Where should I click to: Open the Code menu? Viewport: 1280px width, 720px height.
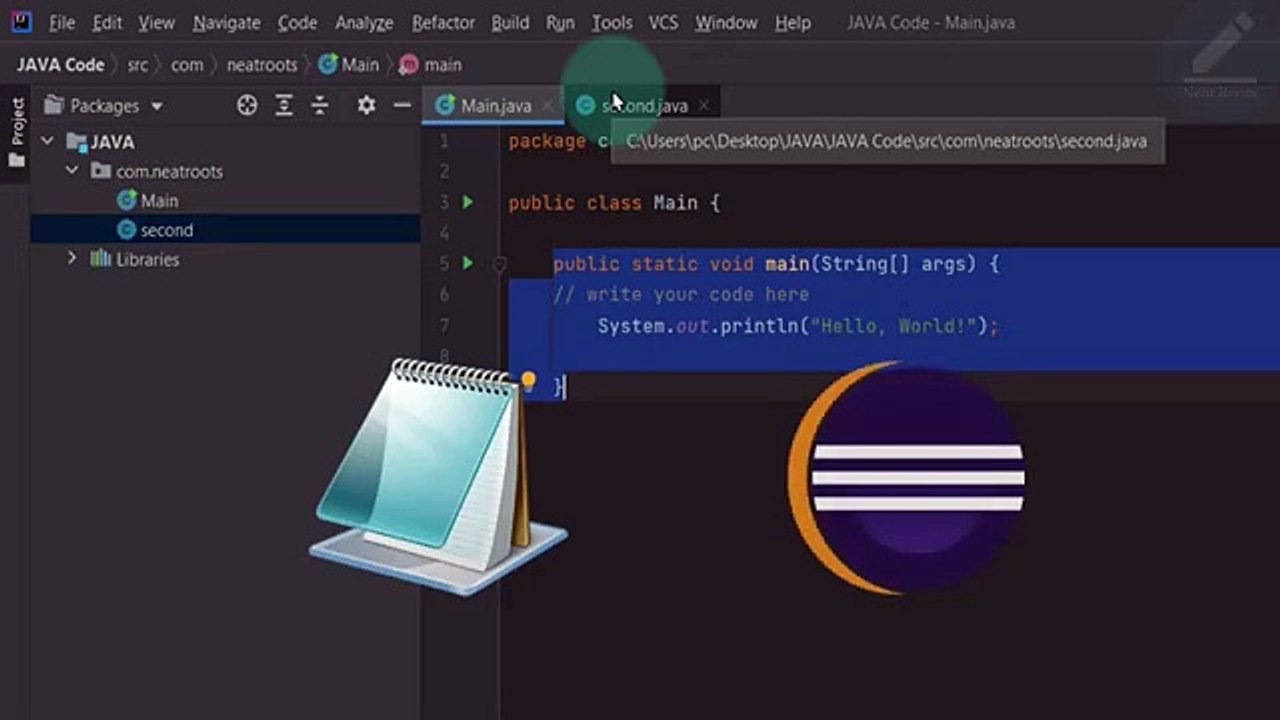tap(297, 22)
